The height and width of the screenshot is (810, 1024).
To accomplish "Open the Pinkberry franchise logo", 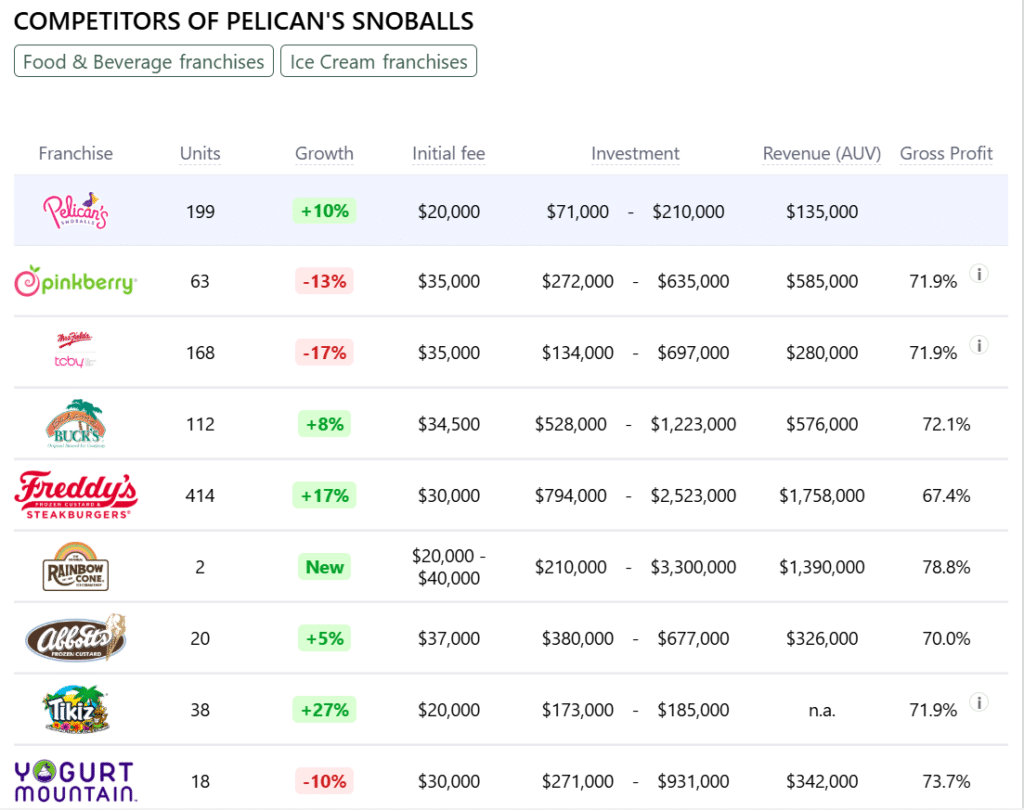I will pos(75,282).
